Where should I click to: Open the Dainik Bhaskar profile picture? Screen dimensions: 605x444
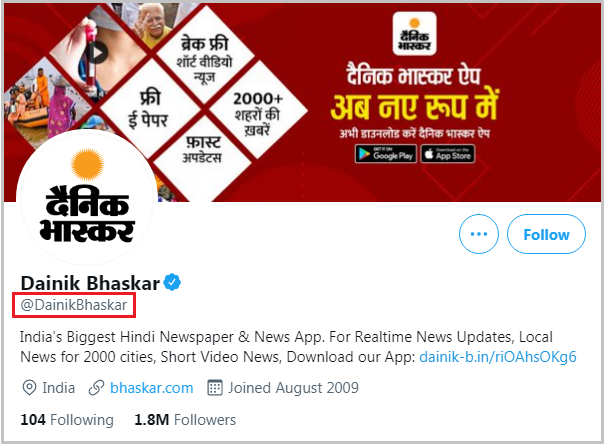[88, 199]
